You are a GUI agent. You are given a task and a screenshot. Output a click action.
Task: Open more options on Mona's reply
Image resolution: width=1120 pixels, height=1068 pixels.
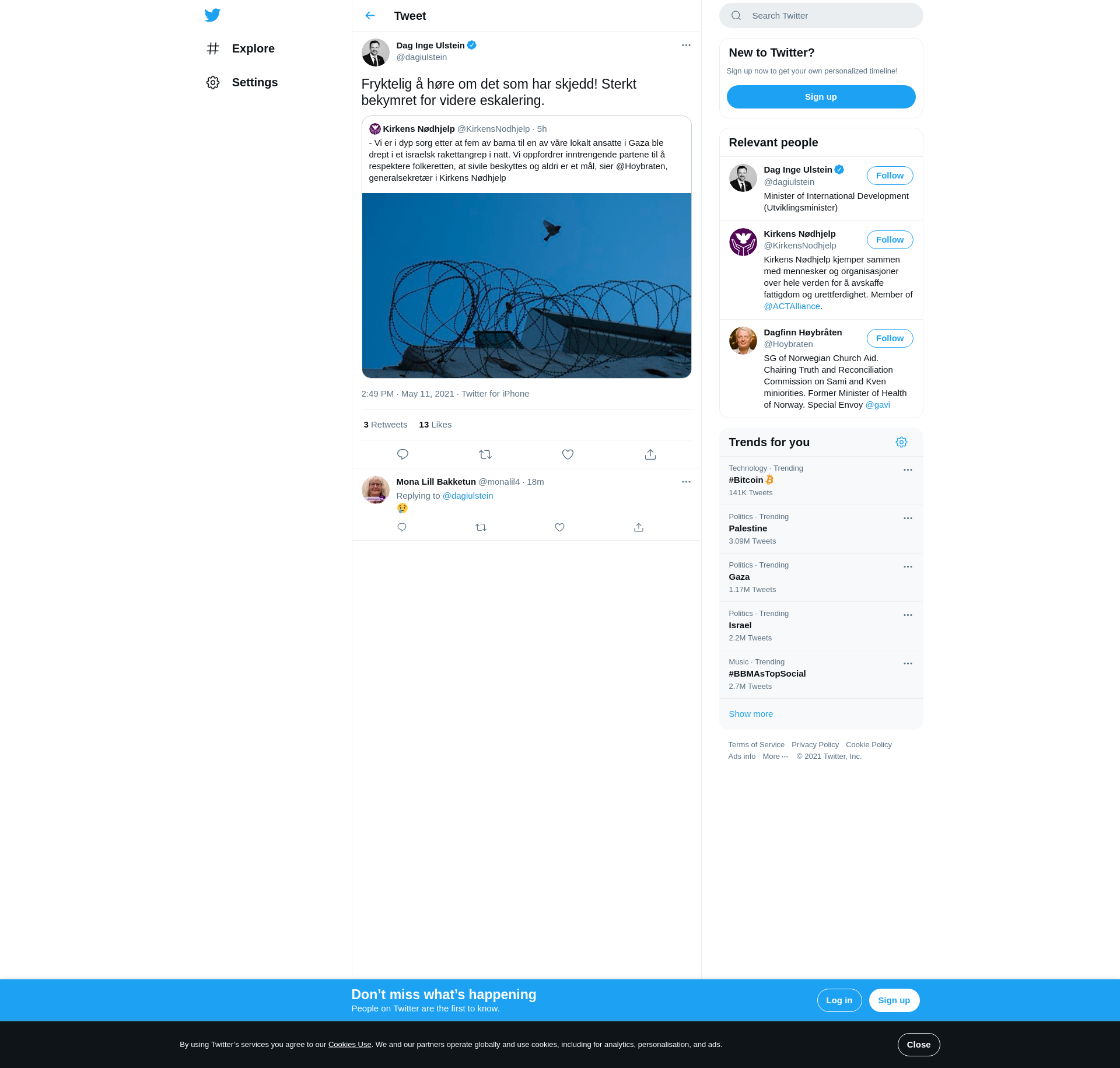pyautogui.click(x=686, y=482)
